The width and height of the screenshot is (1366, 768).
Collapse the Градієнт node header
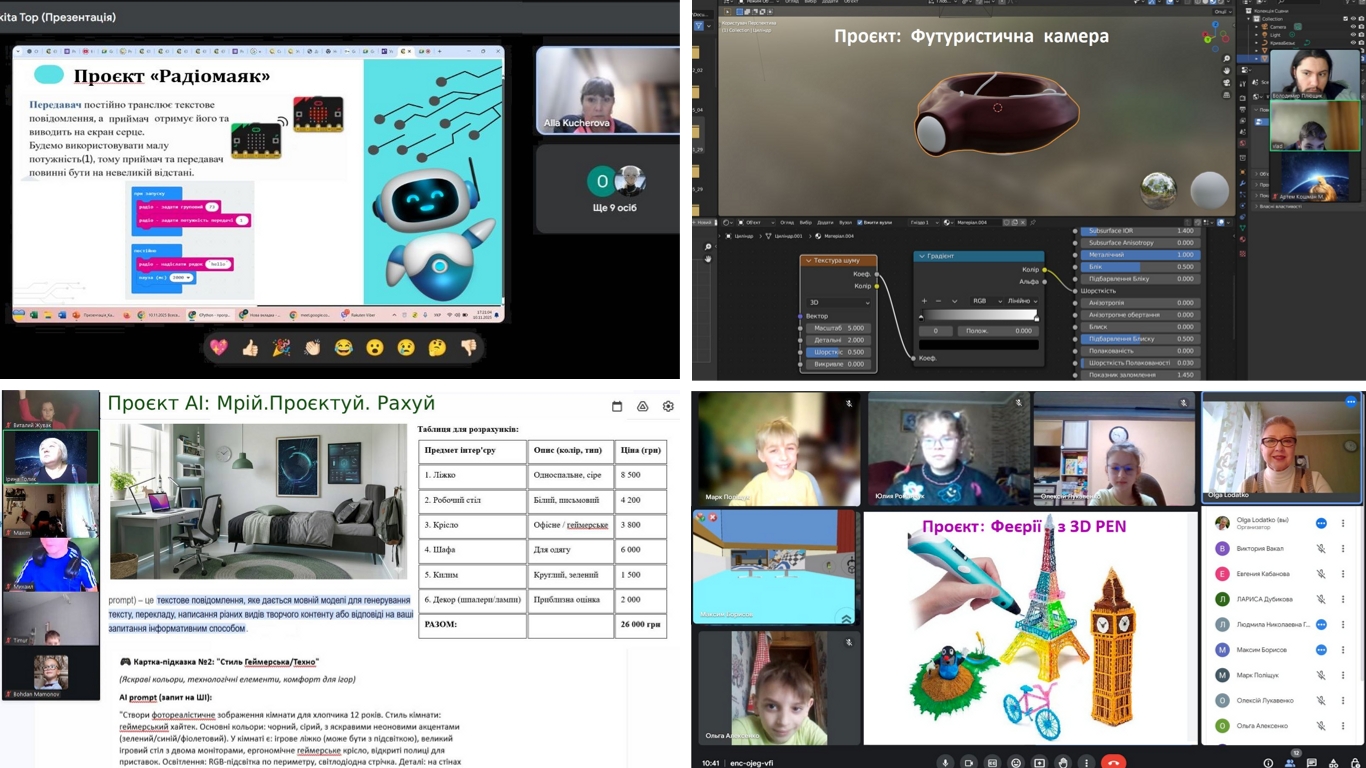(922, 256)
